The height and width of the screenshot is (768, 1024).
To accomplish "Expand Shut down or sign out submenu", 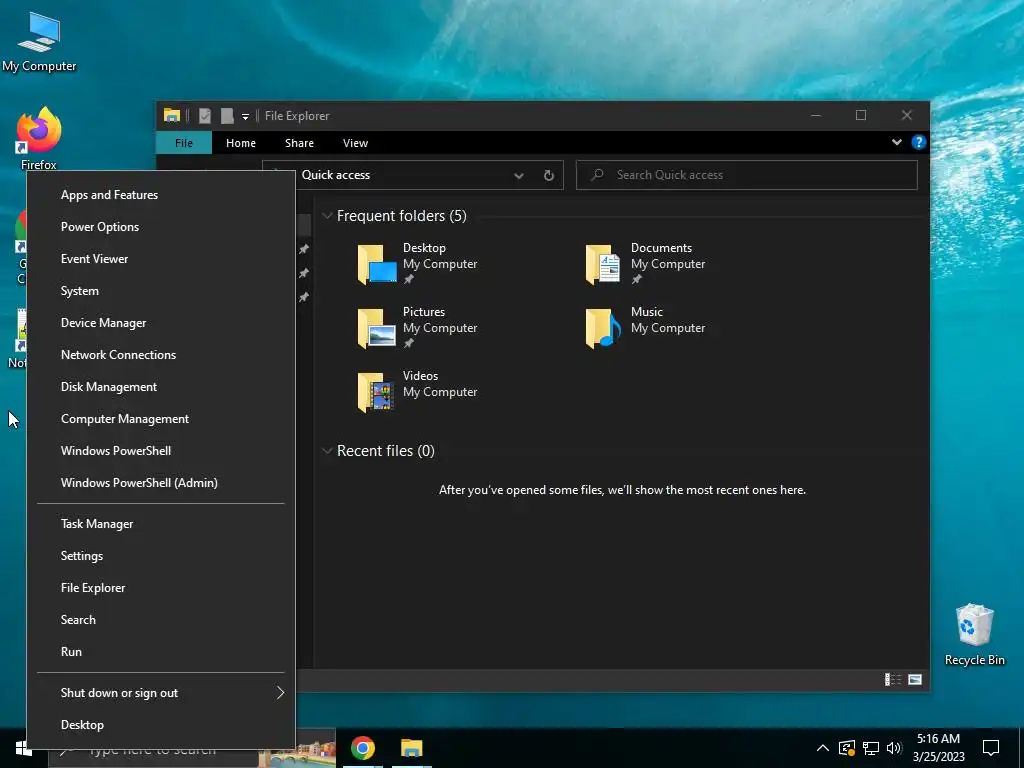I will tap(161, 693).
